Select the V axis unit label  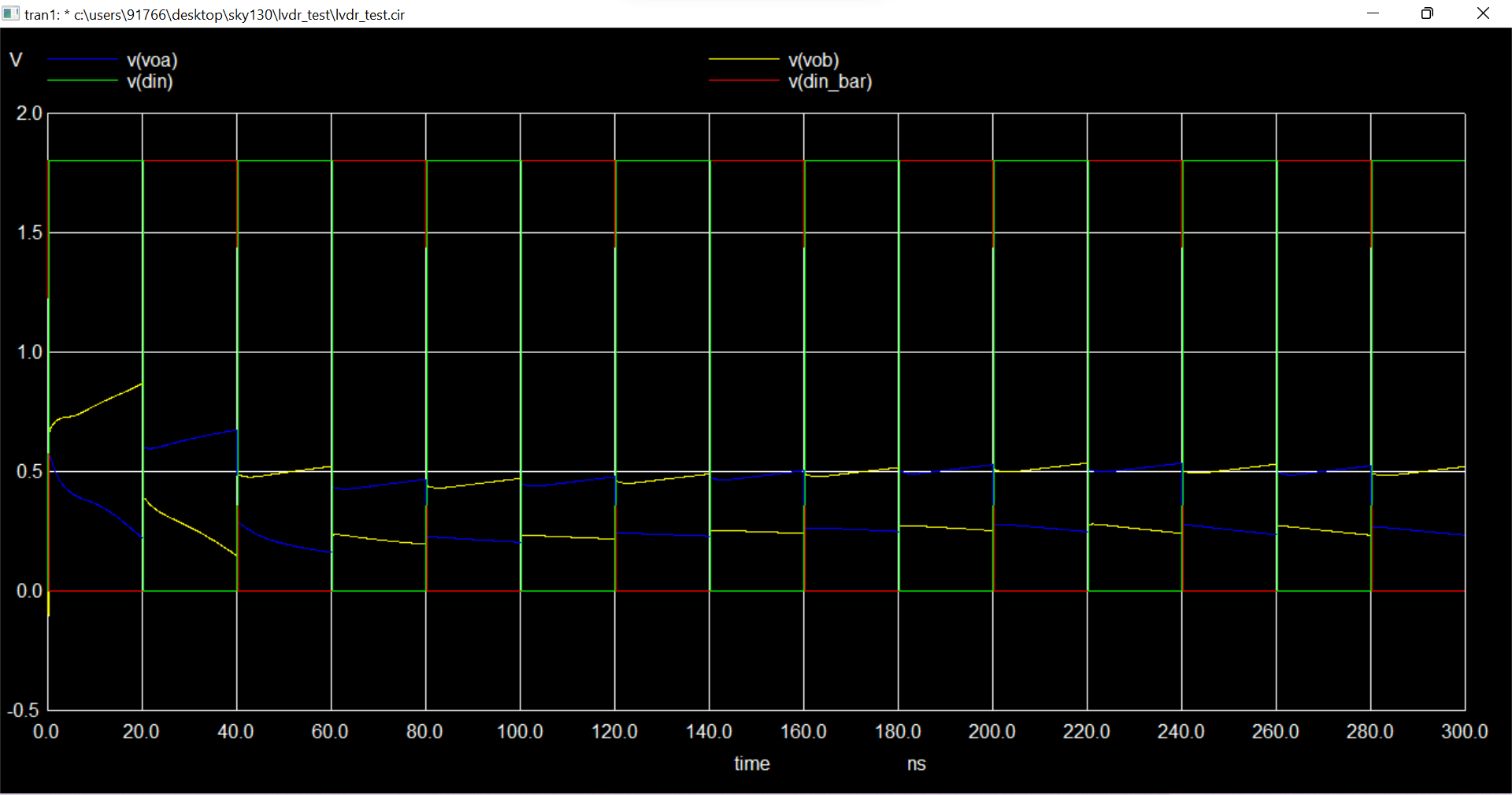[x=15, y=59]
